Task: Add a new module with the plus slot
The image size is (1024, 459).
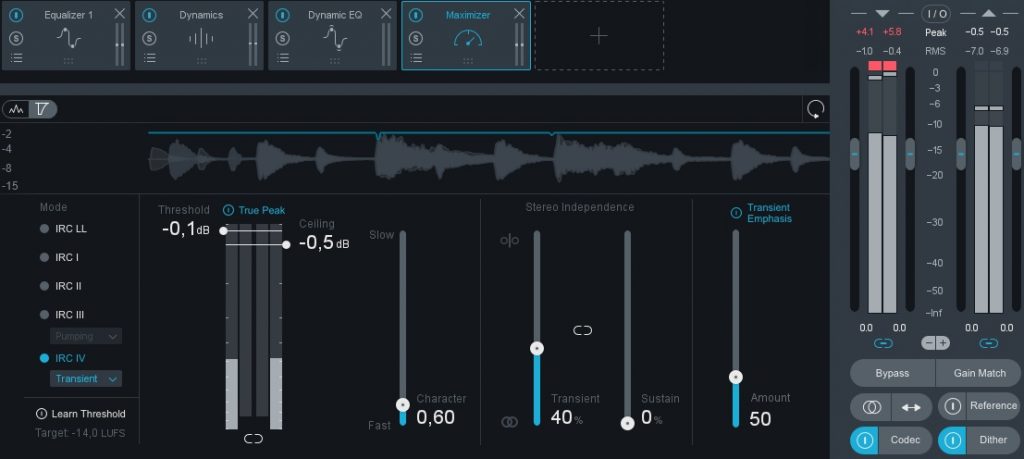Action: pos(598,36)
